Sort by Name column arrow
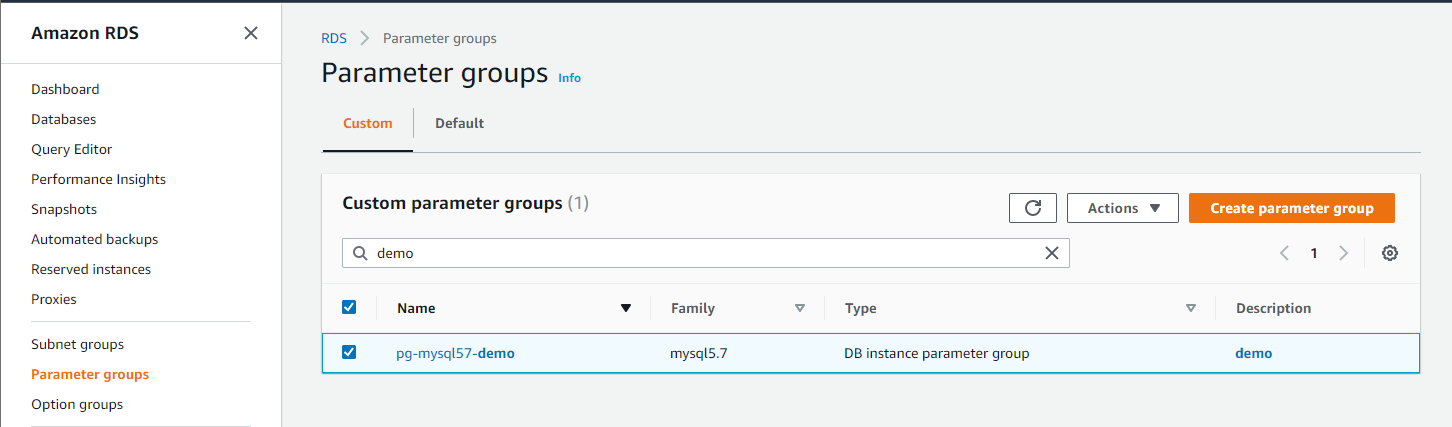Viewport: 1452px width, 427px height. pos(626,308)
